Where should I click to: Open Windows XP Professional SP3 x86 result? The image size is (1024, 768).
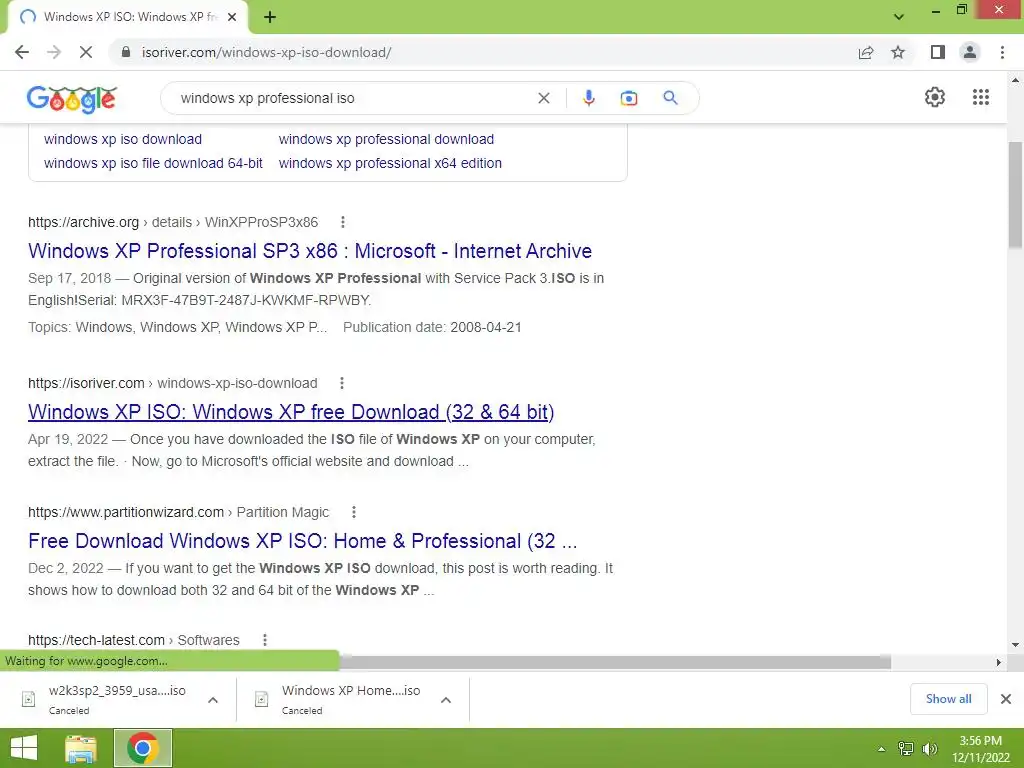310,251
